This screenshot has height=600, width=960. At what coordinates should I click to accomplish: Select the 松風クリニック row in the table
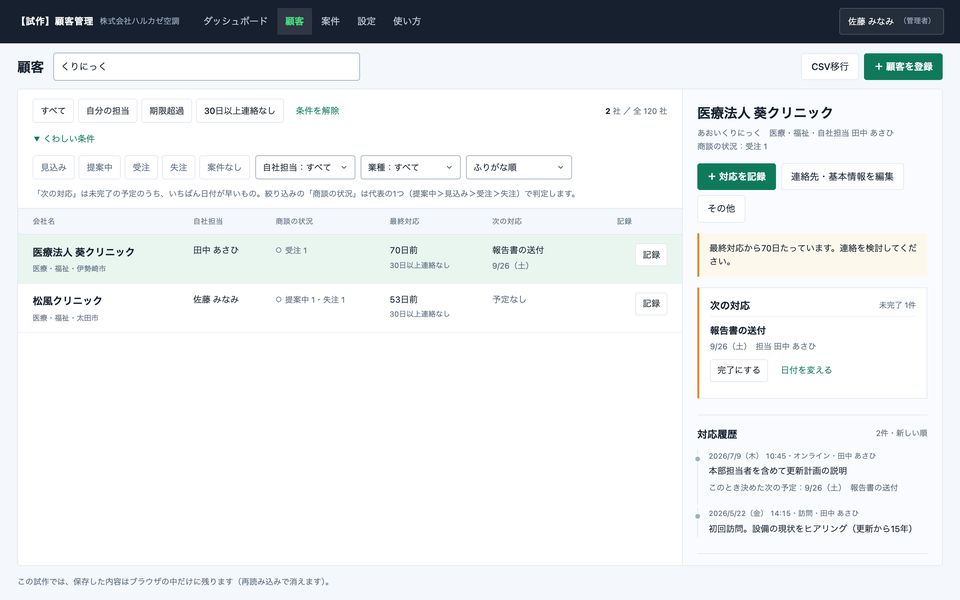(x=350, y=308)
